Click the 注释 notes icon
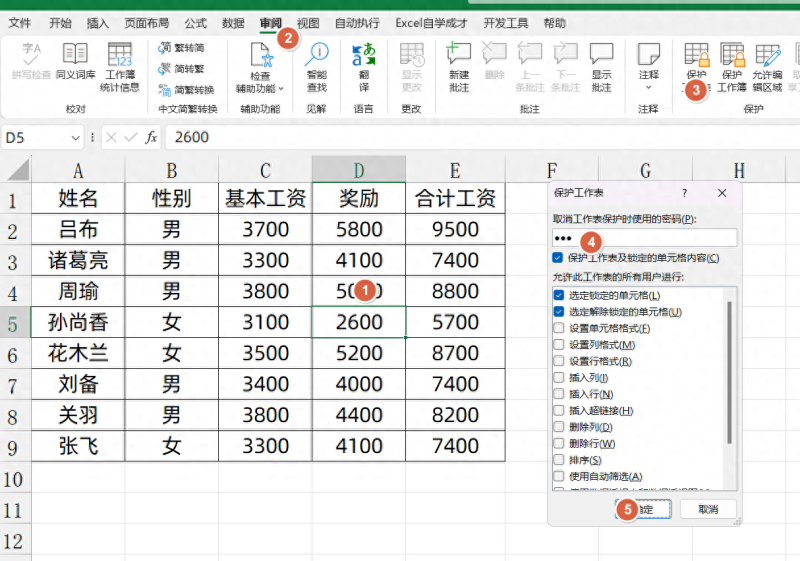 point(648,54)
